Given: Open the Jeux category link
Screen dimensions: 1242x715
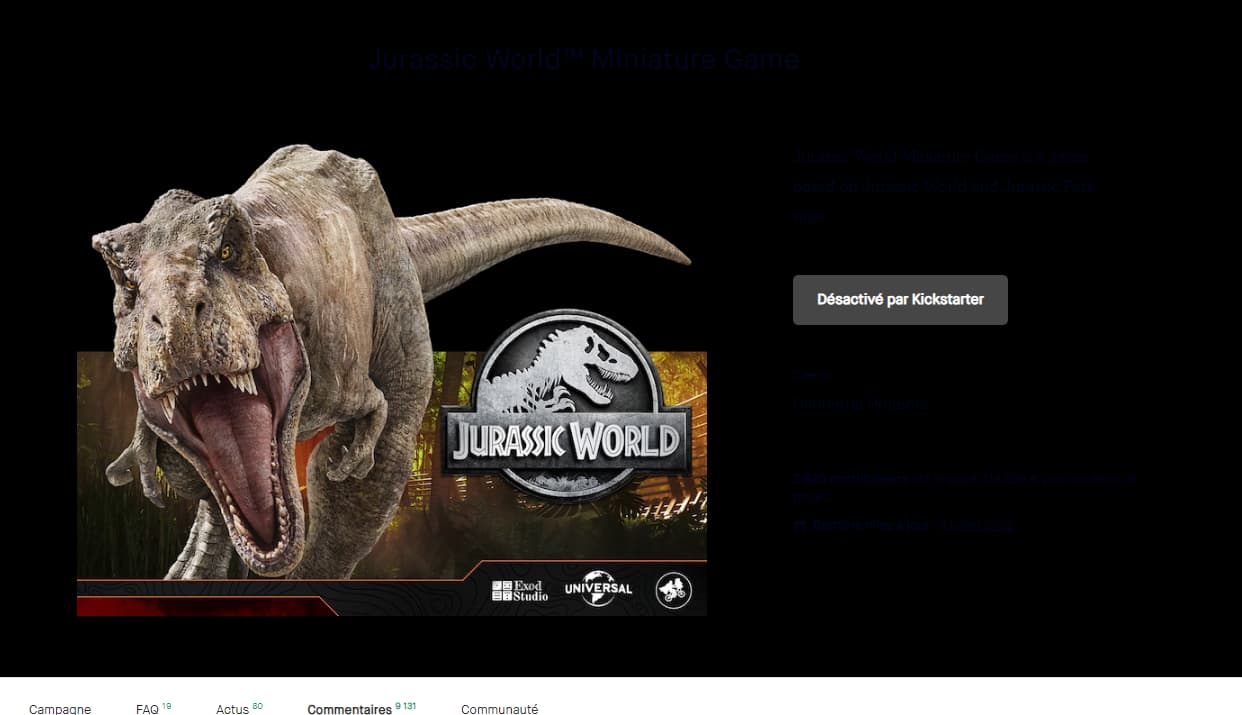Looking at the screenshot, I should (810, 376).
